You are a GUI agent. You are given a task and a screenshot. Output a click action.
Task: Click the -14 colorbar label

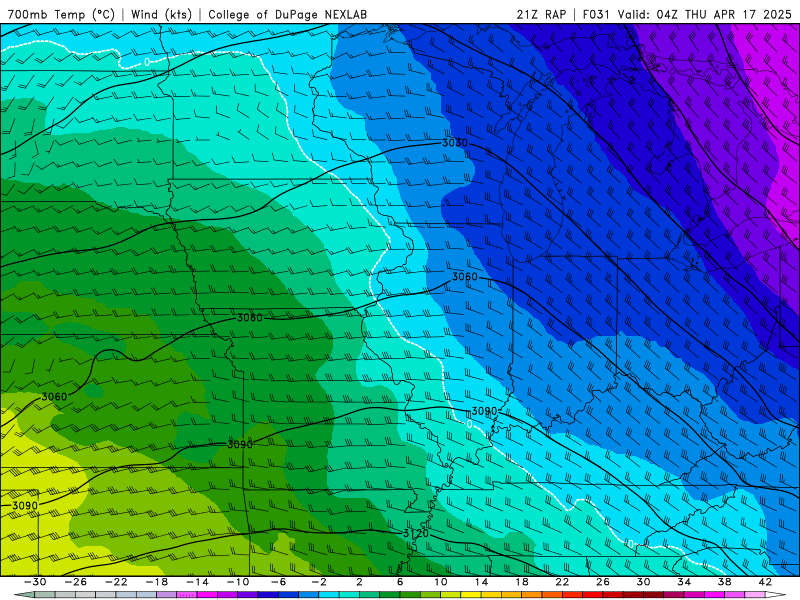pyautogui.click(x=197, y=582)
